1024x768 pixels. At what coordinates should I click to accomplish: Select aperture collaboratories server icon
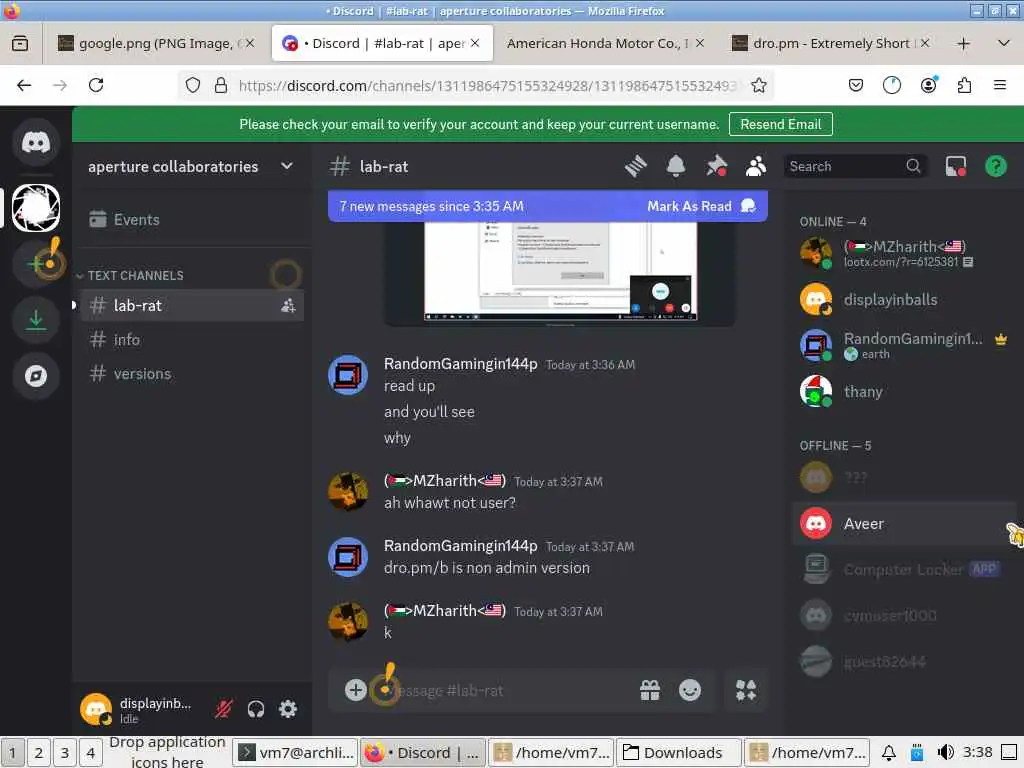(x=36, y=208)
